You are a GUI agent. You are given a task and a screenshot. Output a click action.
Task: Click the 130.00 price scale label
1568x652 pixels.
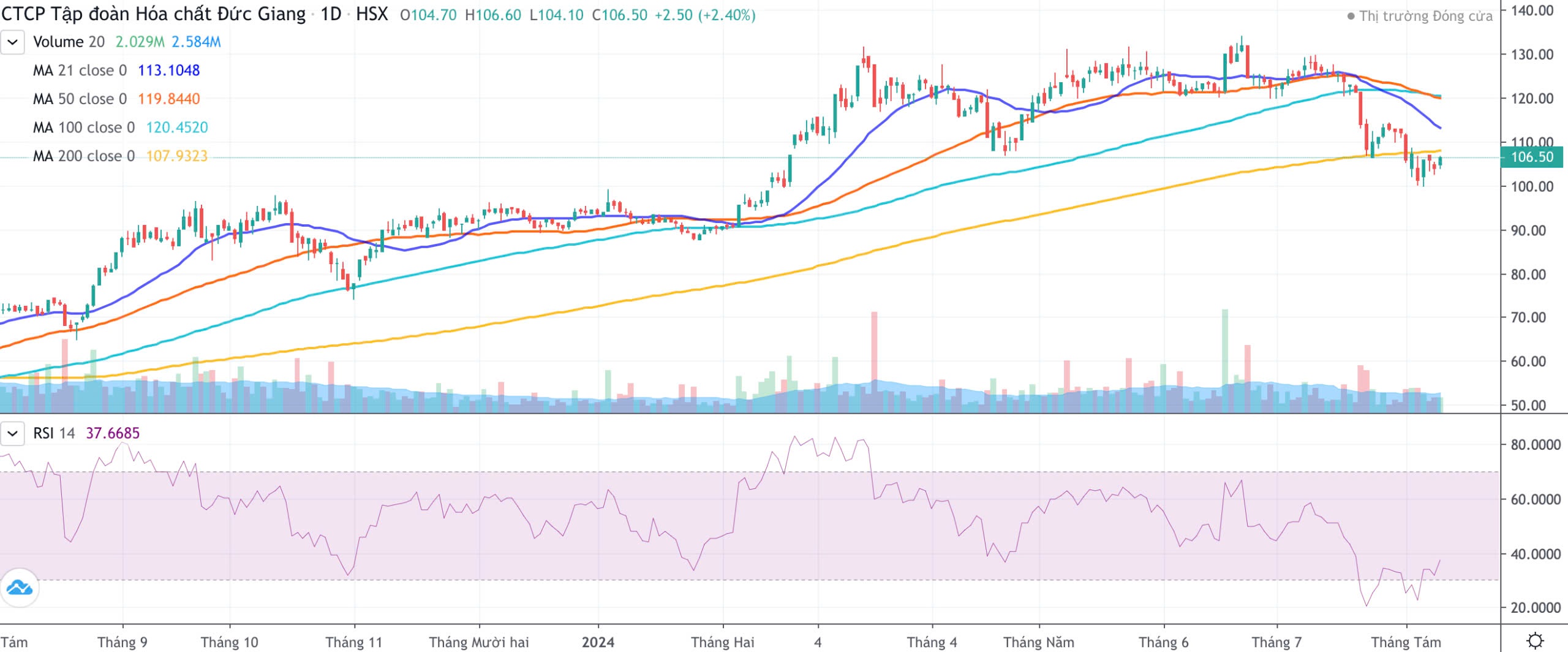1532,55
